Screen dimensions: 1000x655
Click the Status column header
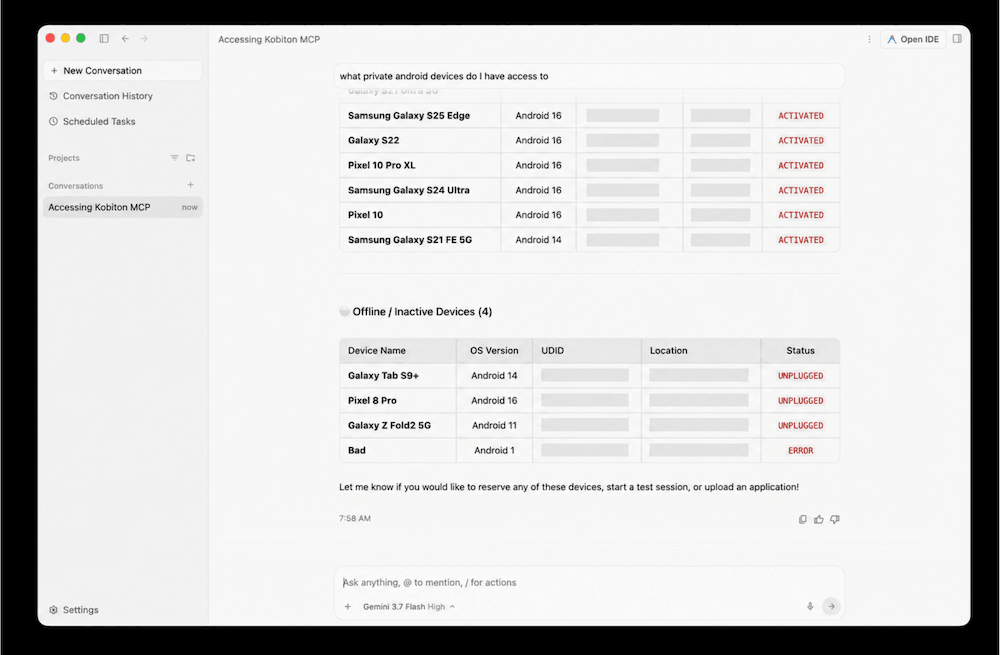pos(800,351)
